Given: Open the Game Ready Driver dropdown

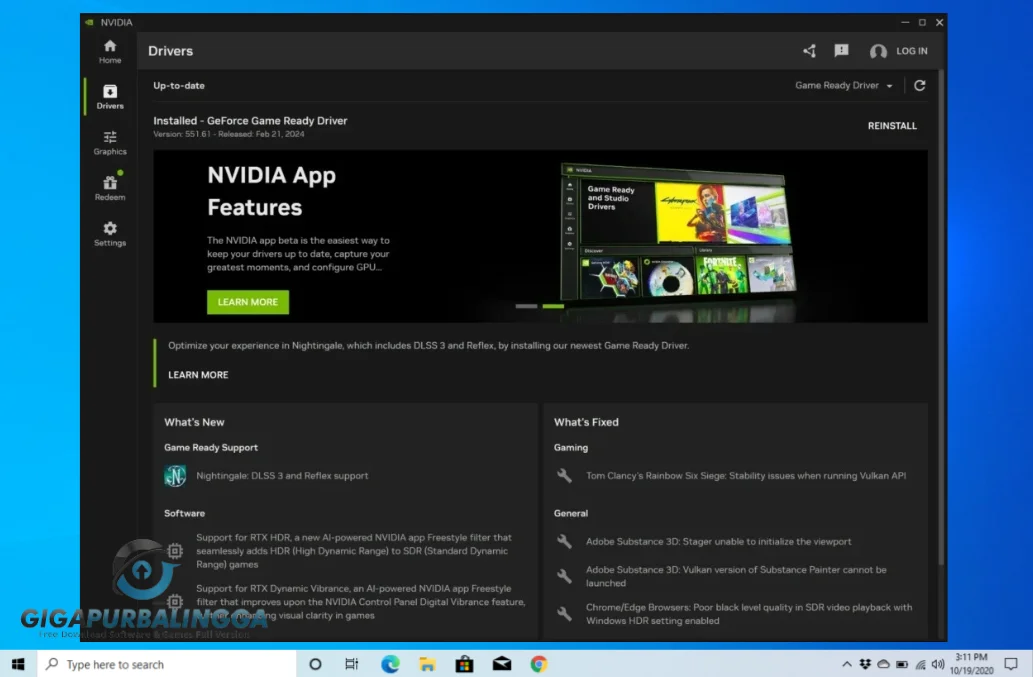Looking at the screenshot, I should [843, 86].
